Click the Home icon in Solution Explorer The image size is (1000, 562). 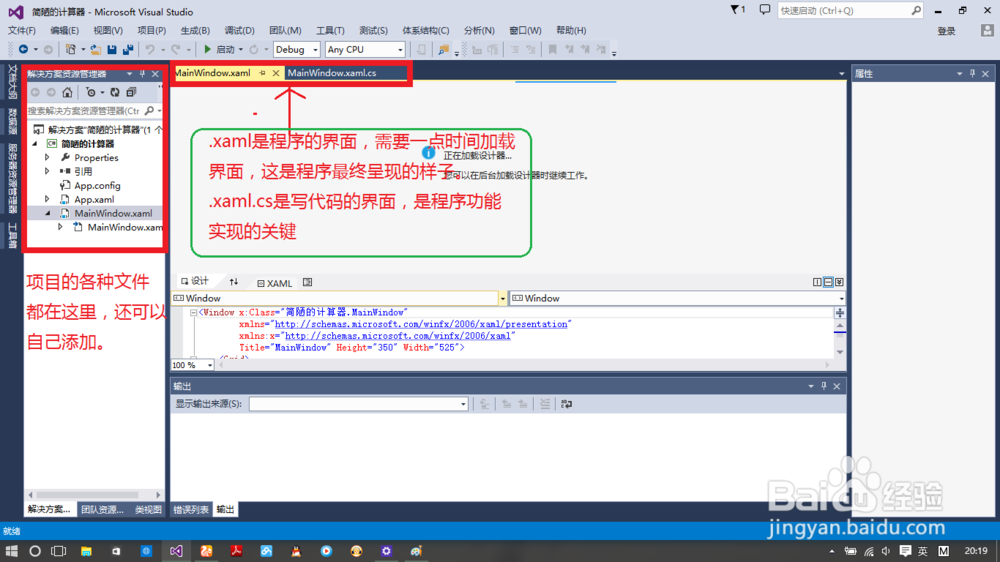coord(68,92)
